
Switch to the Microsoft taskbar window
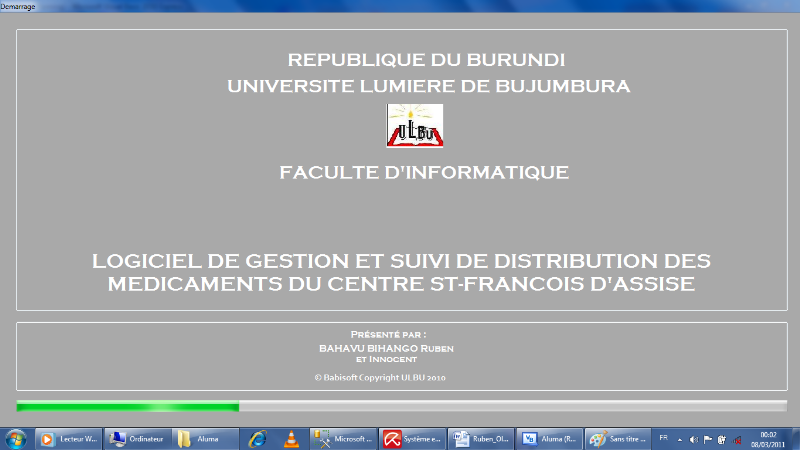pyautogui.click(x=343, y=439)
